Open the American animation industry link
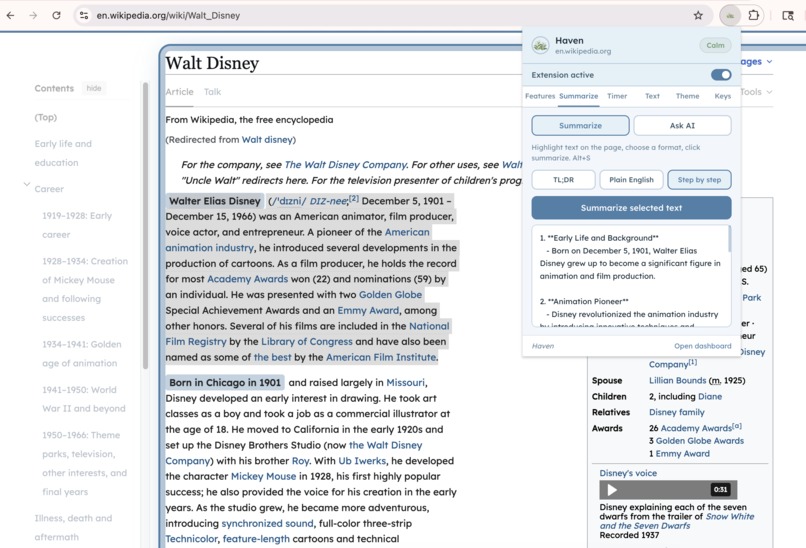Viewport: 806px width, 548px height. pyautogui.click(x=297, y=240)
